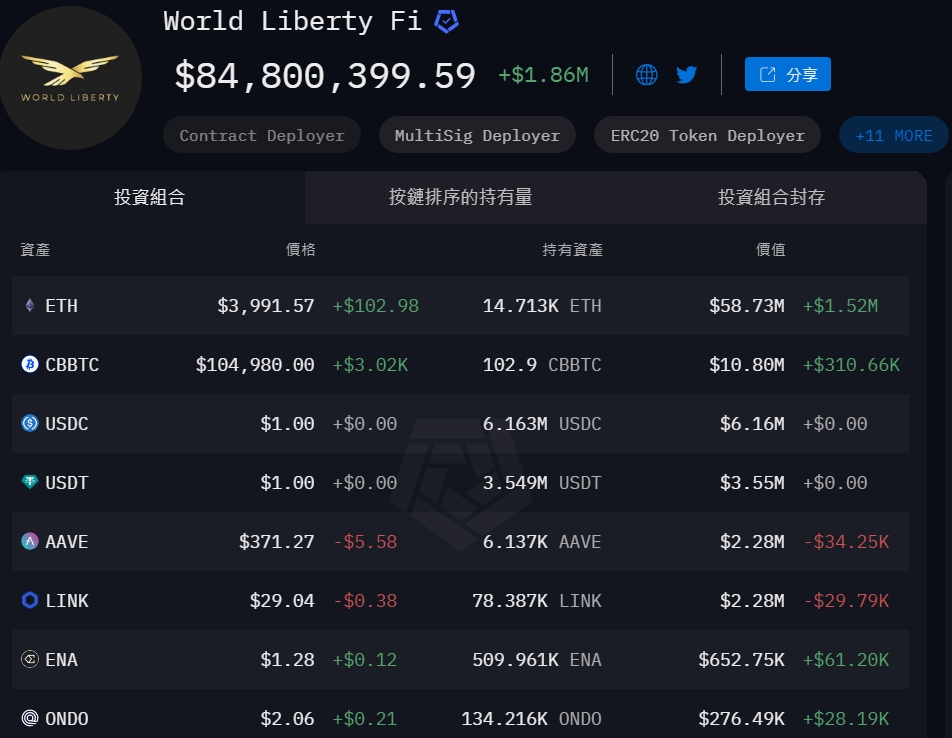Viewport: 952px width, 738px height.
Task: Click the total value $84,800,399.59
Action: (x=325, y=76)
